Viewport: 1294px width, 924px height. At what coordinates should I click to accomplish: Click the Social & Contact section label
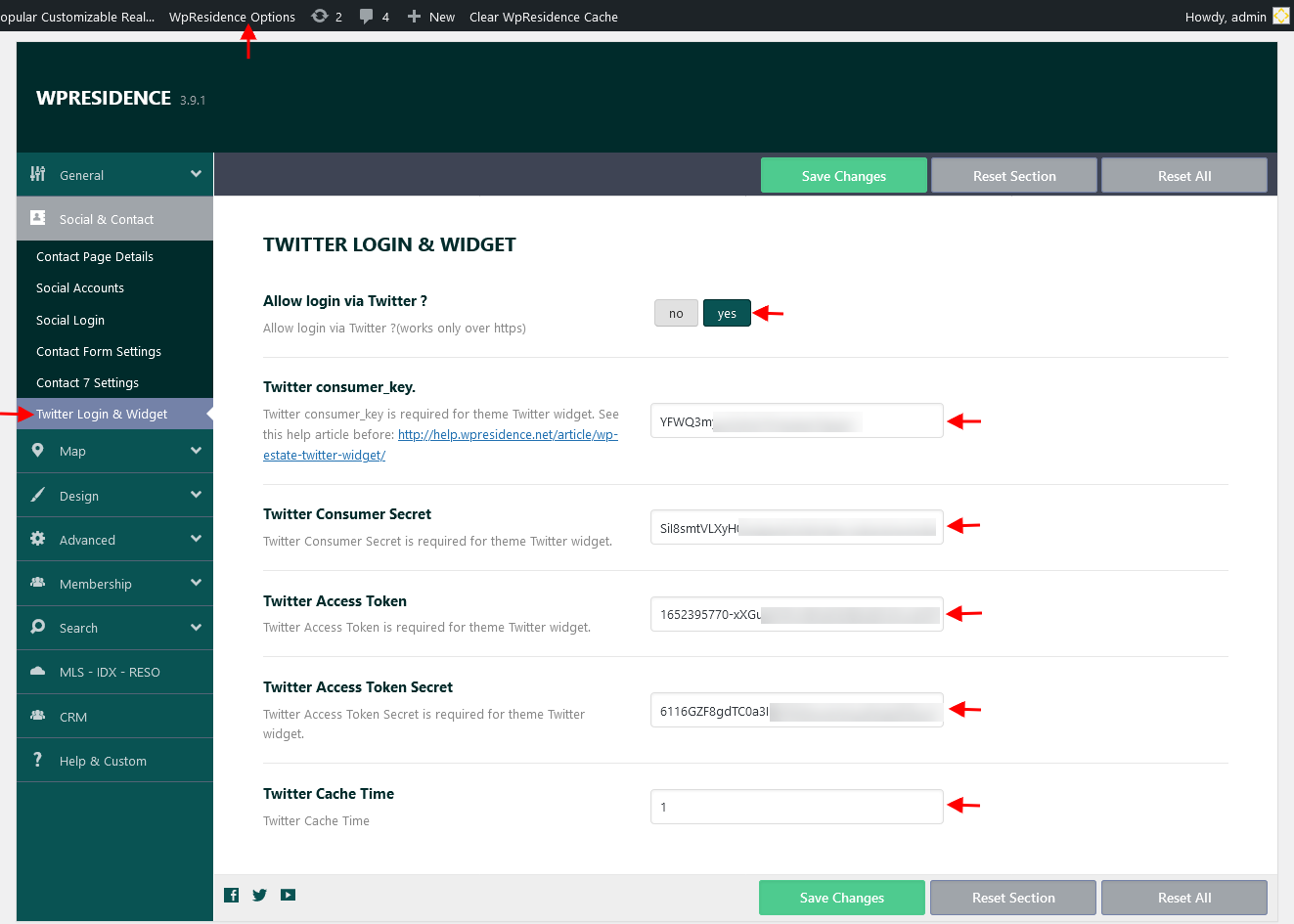coord(107,219)
